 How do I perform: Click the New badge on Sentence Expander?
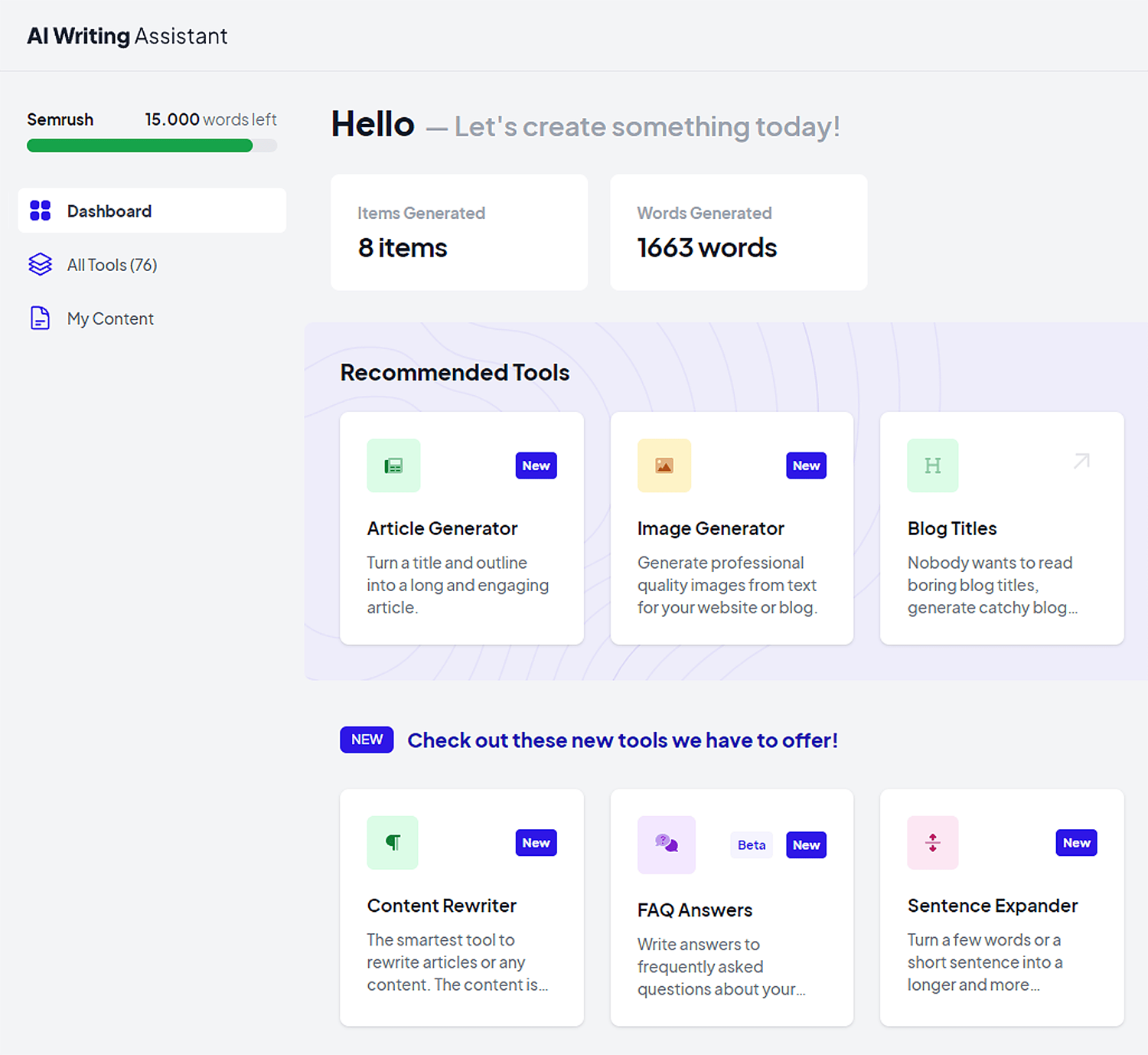pos(1076,843)
